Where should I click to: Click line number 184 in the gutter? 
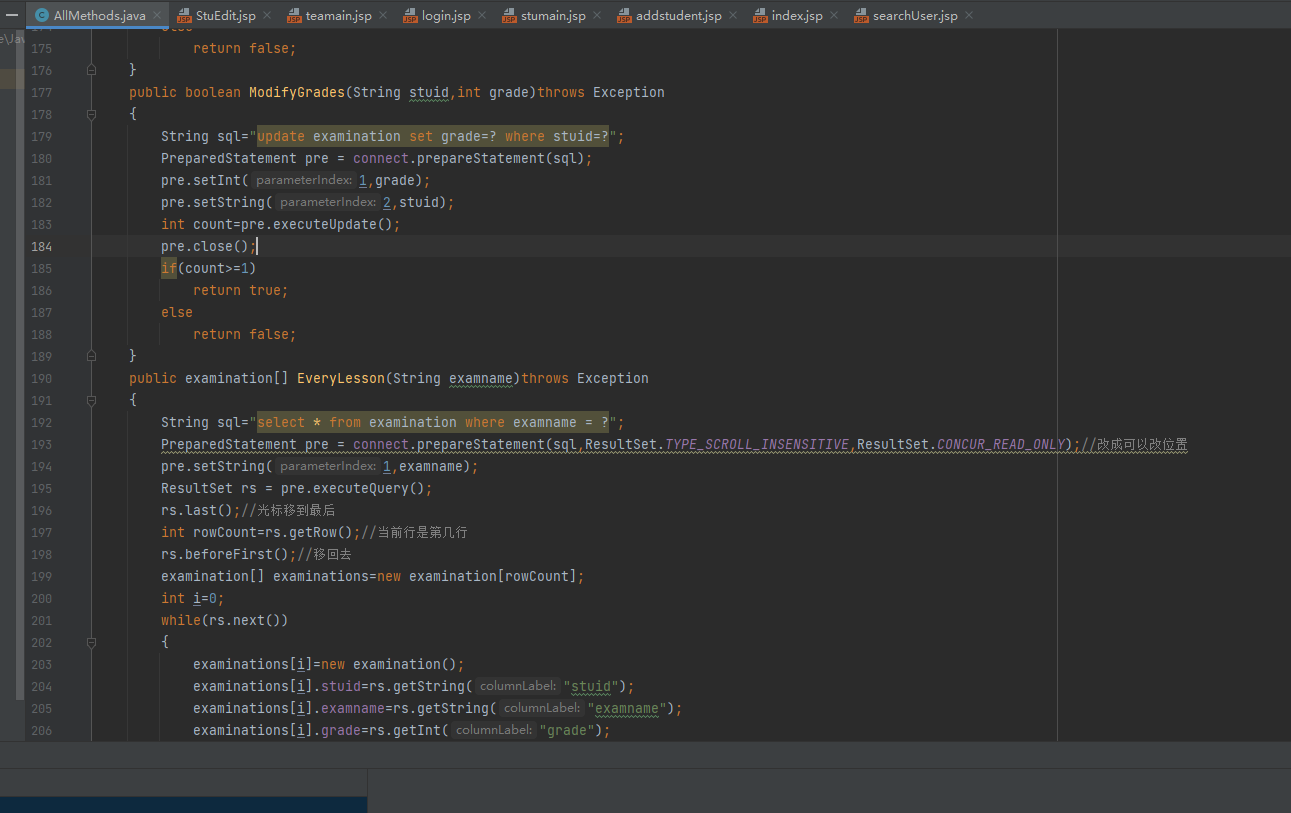pos(42,246)
